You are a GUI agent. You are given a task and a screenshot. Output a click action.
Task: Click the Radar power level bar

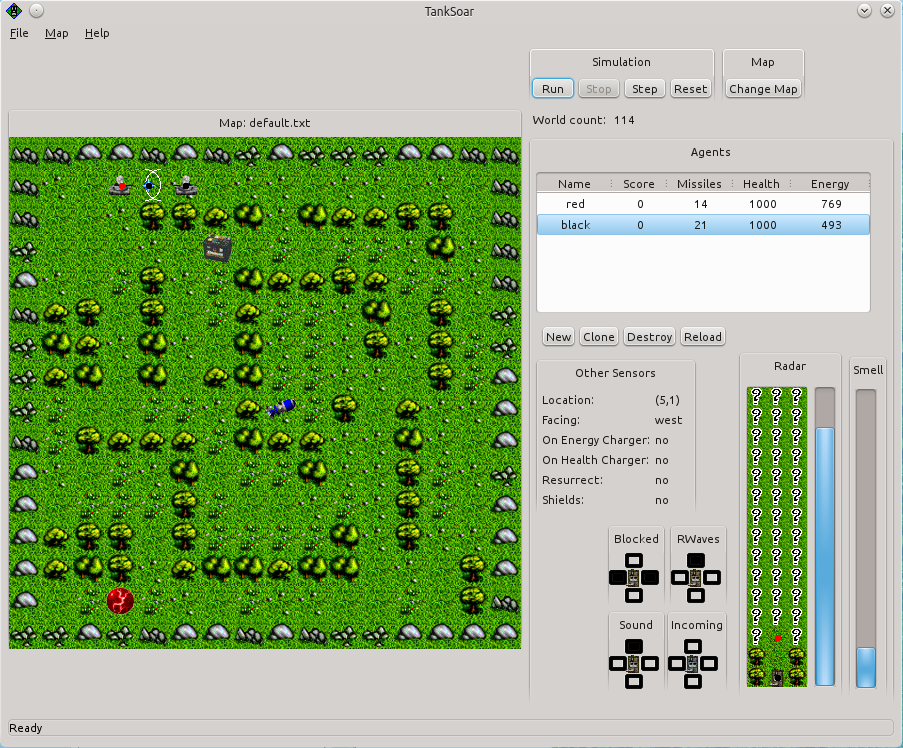point(825,537)
